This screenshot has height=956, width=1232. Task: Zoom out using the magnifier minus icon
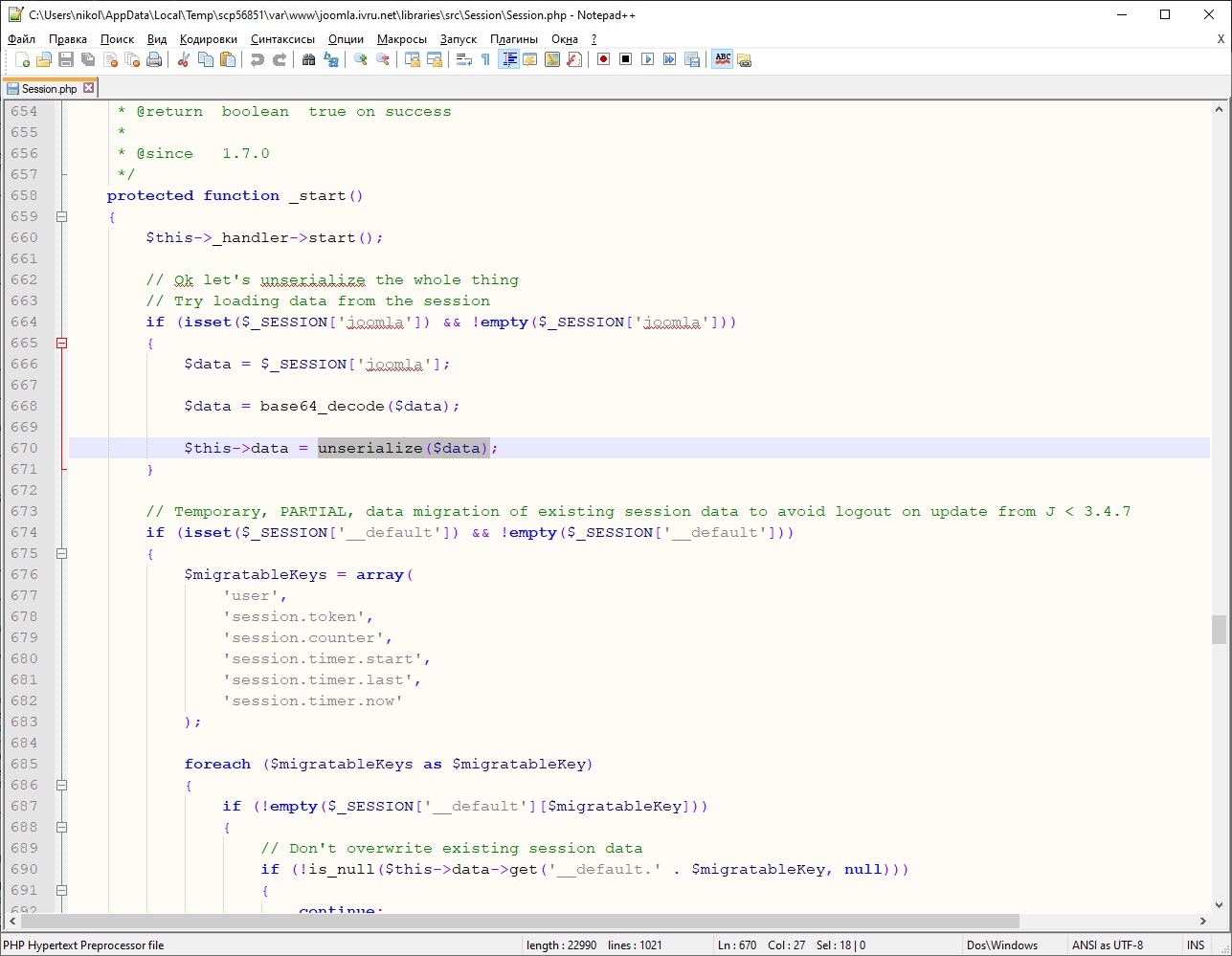pos(382,60)
